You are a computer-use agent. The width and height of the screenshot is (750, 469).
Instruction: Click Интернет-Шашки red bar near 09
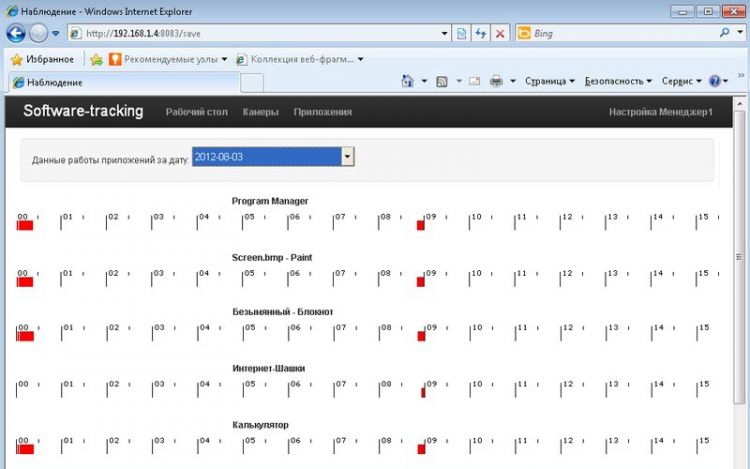point(423,393)
